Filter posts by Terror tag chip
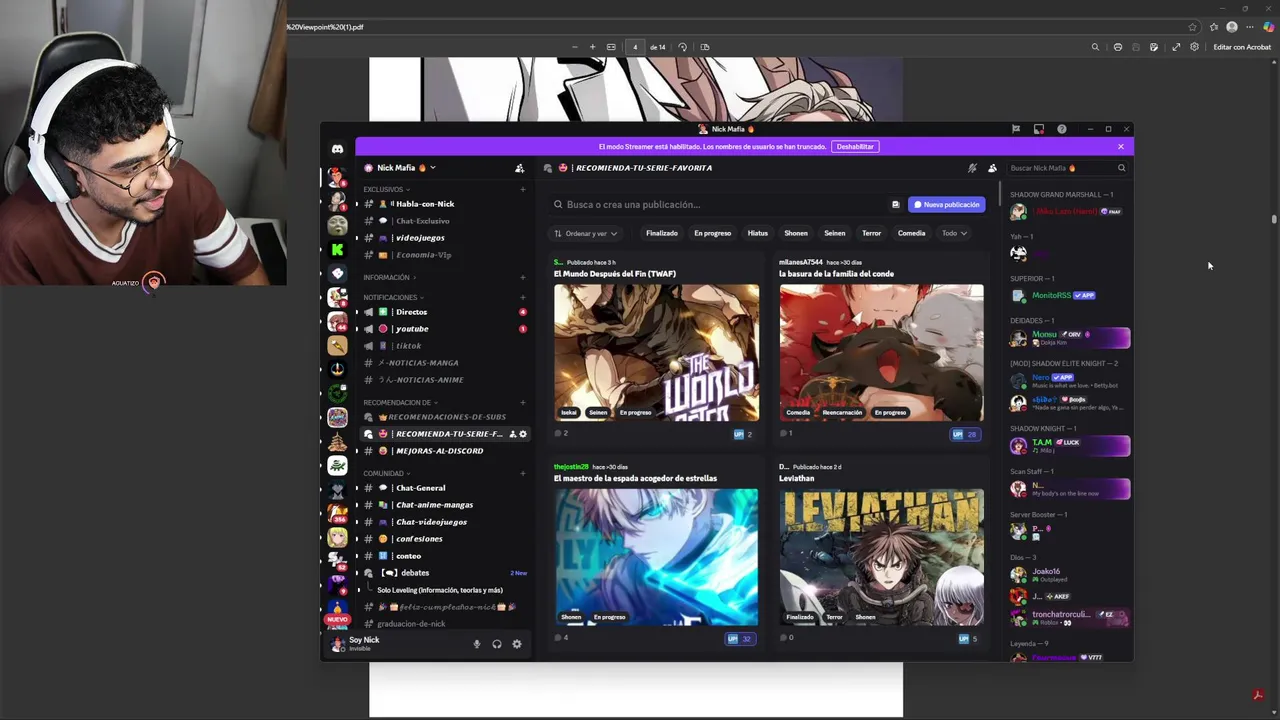The image size is (1280, 720). click(x=872, y=233)
